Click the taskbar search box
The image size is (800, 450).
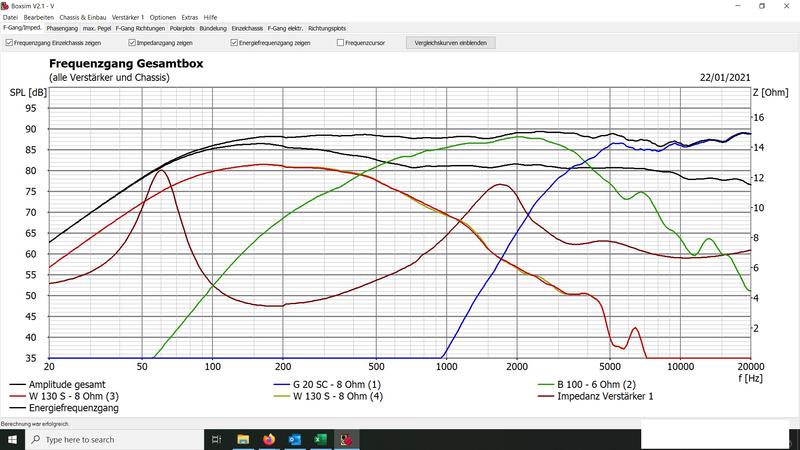tap(114, 439)
